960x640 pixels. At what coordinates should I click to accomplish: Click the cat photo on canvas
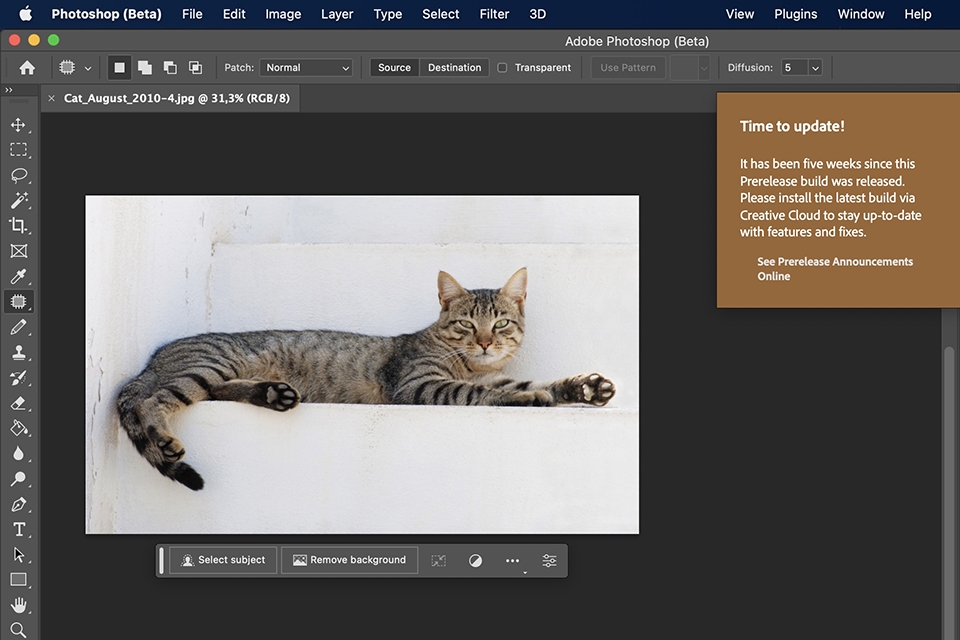tap(362, 364)
